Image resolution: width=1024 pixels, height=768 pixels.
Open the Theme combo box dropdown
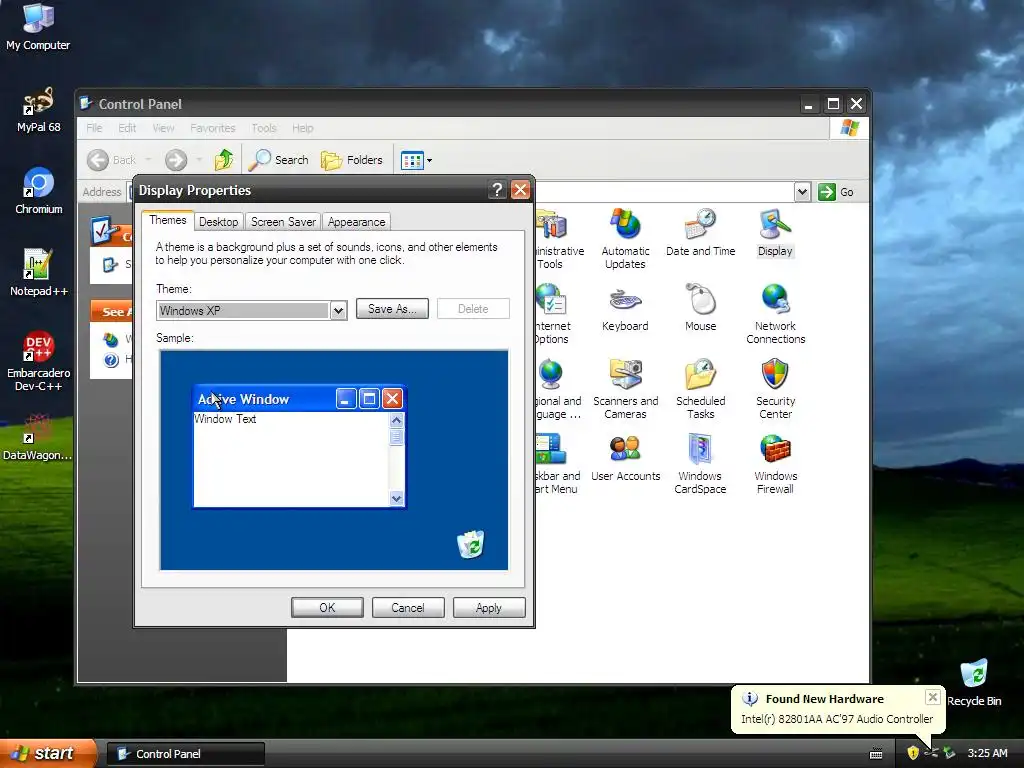tap(338, 310)
